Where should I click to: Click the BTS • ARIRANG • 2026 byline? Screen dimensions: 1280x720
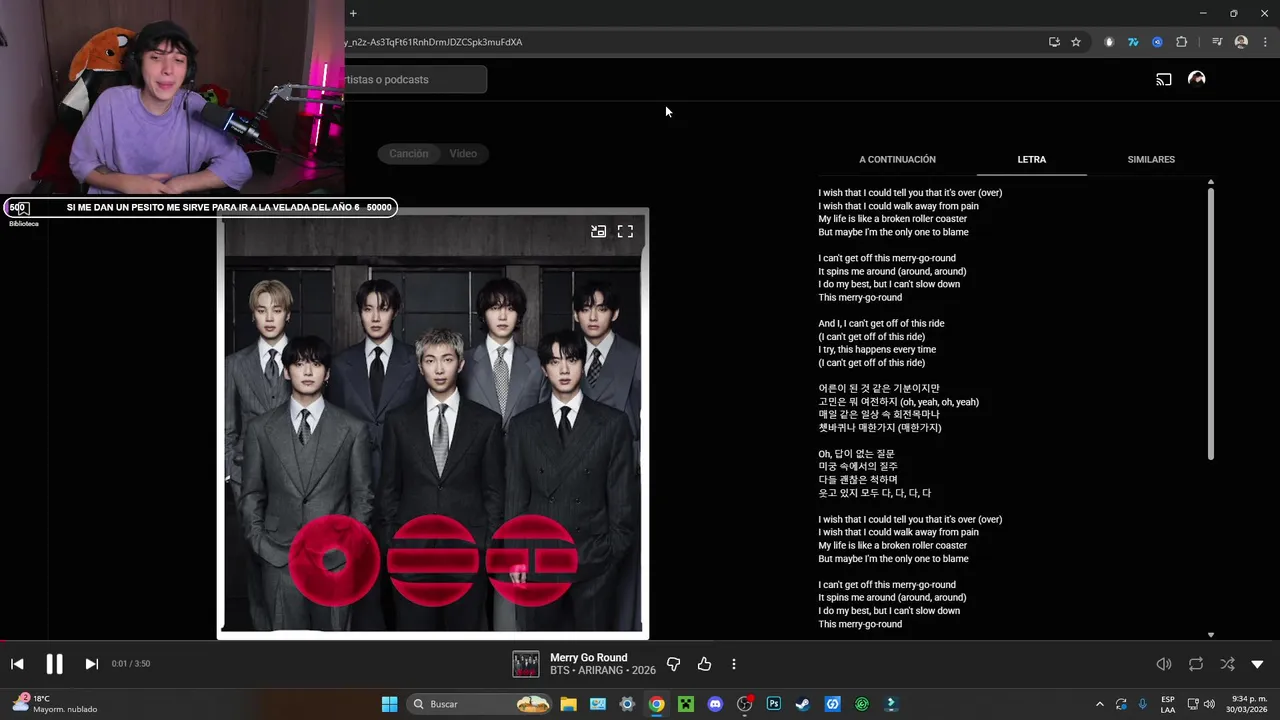[x=603, y=671]
